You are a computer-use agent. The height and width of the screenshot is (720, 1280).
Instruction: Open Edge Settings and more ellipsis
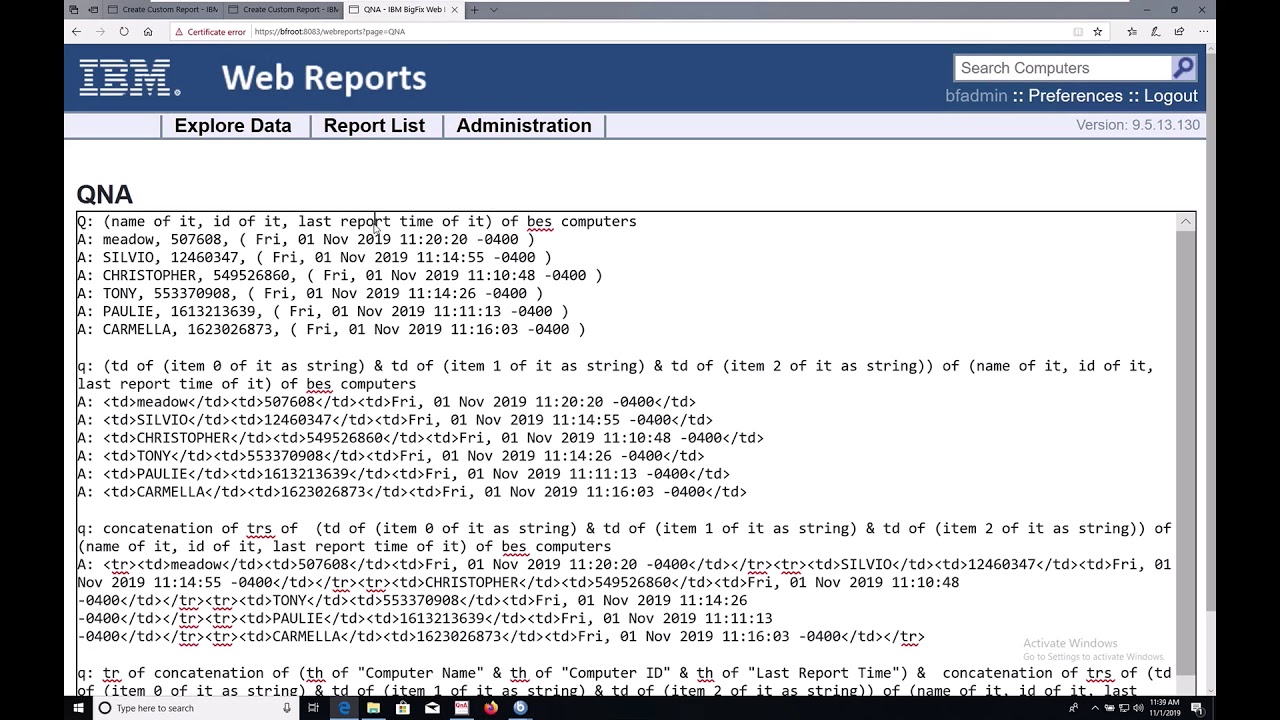[x=1204, y=31]
